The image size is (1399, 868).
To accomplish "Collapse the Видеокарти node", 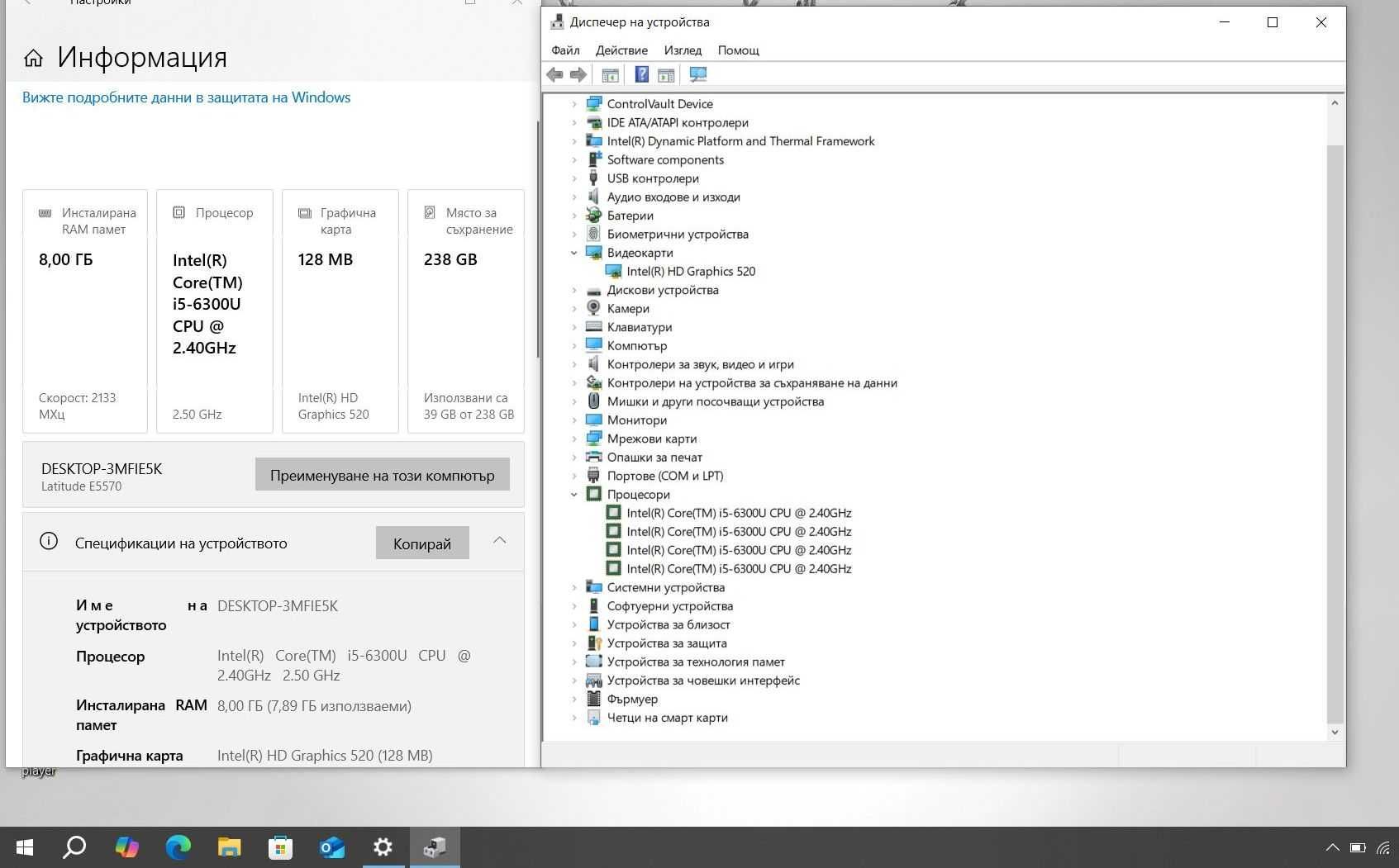I will 574,253.
